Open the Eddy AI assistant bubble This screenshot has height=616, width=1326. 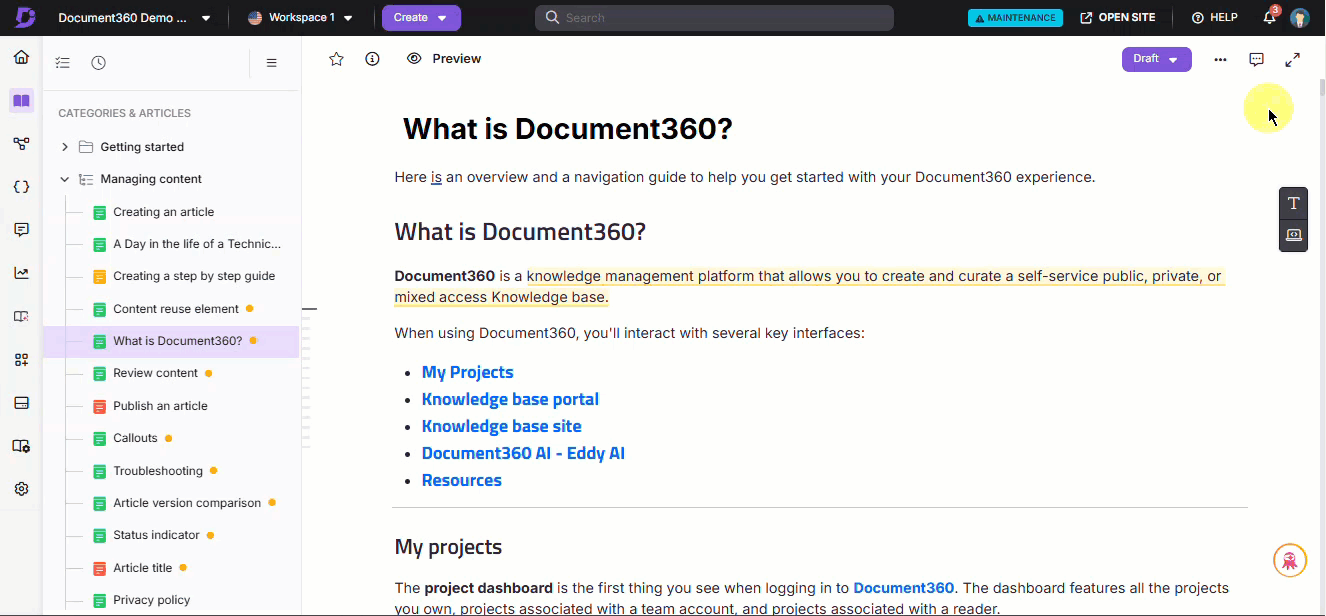pos(1289,560)
